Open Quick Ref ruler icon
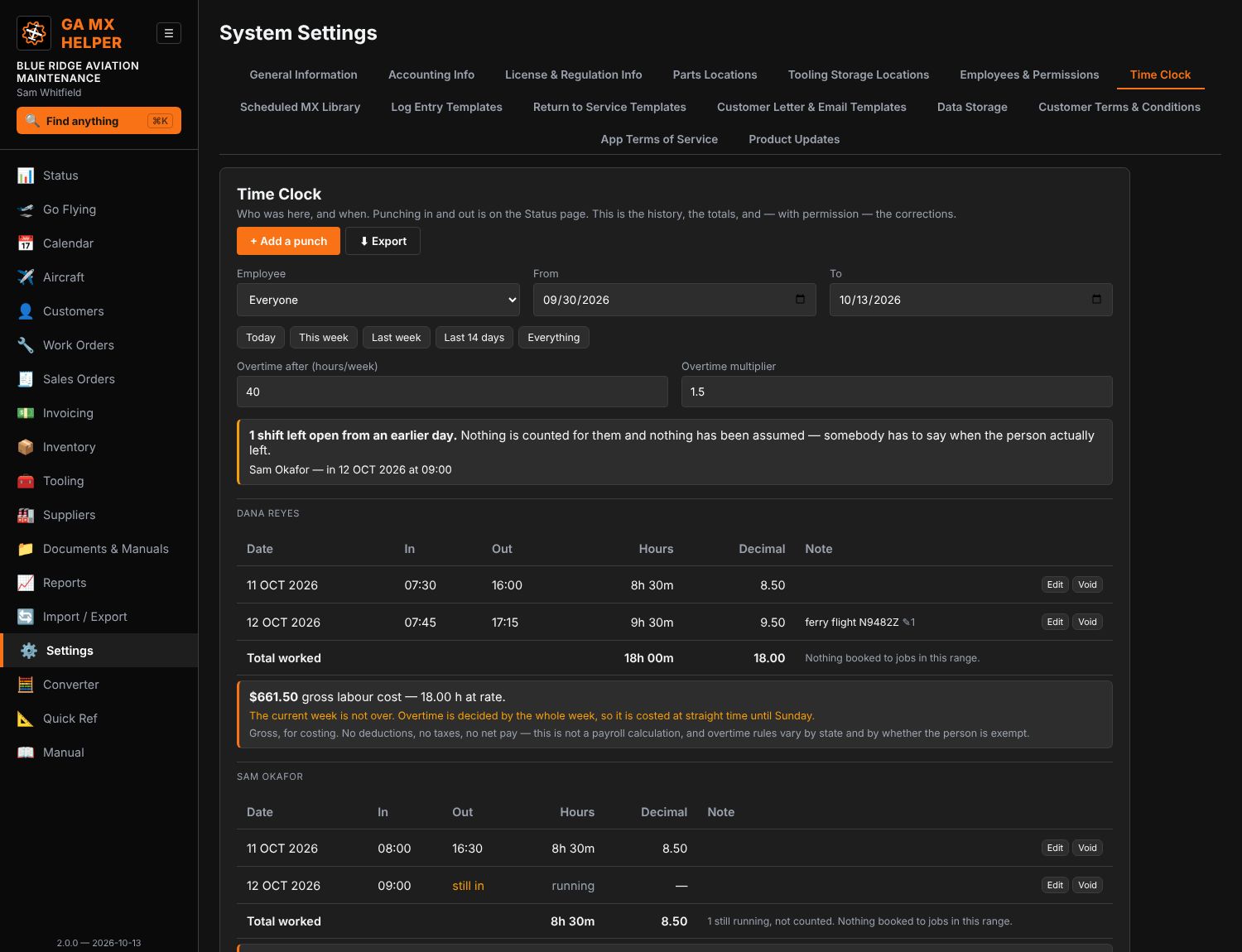This screenshot has height=952, width=1242. 26,719
